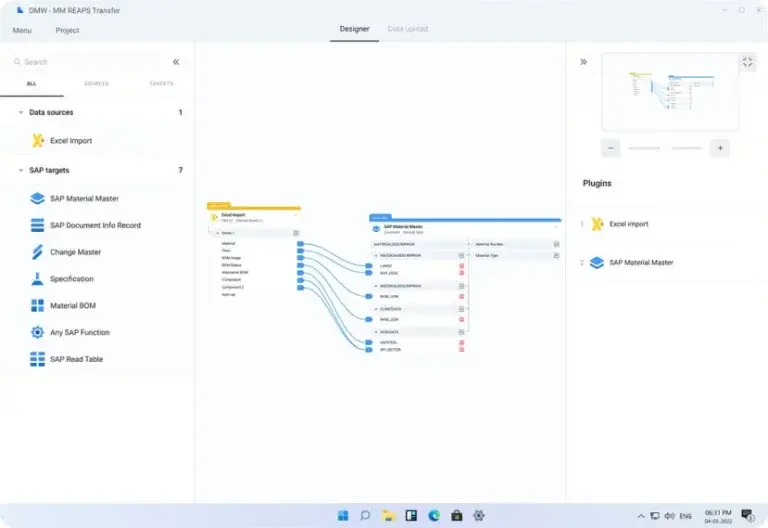Click the Material BOM icon
This screenshot has width=768, height=528.
pos(37,306)
